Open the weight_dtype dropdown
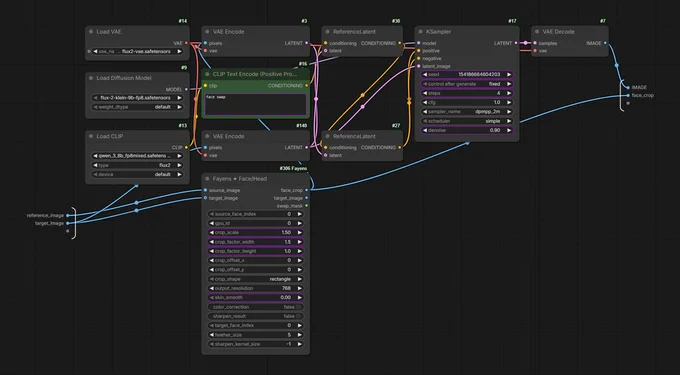The width and height of the screenshot is (680, 375). [x=137, y=107]
